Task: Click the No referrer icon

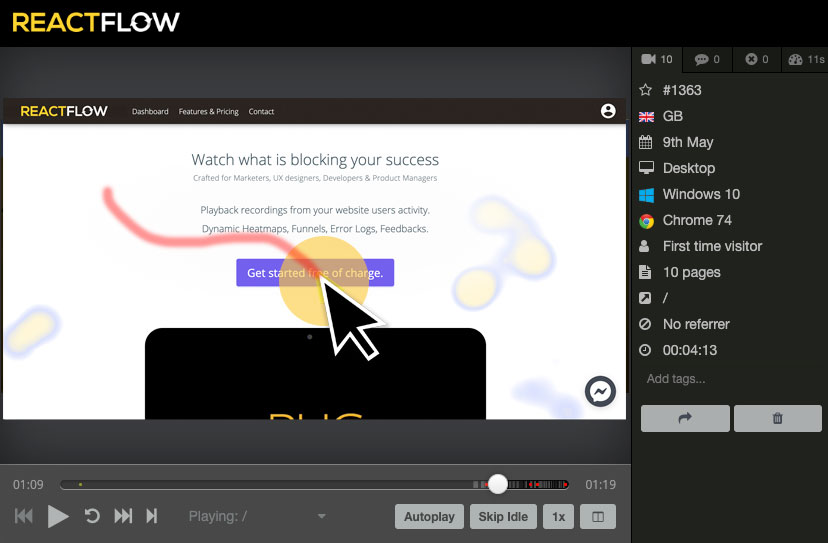Action: click(645, 324)
